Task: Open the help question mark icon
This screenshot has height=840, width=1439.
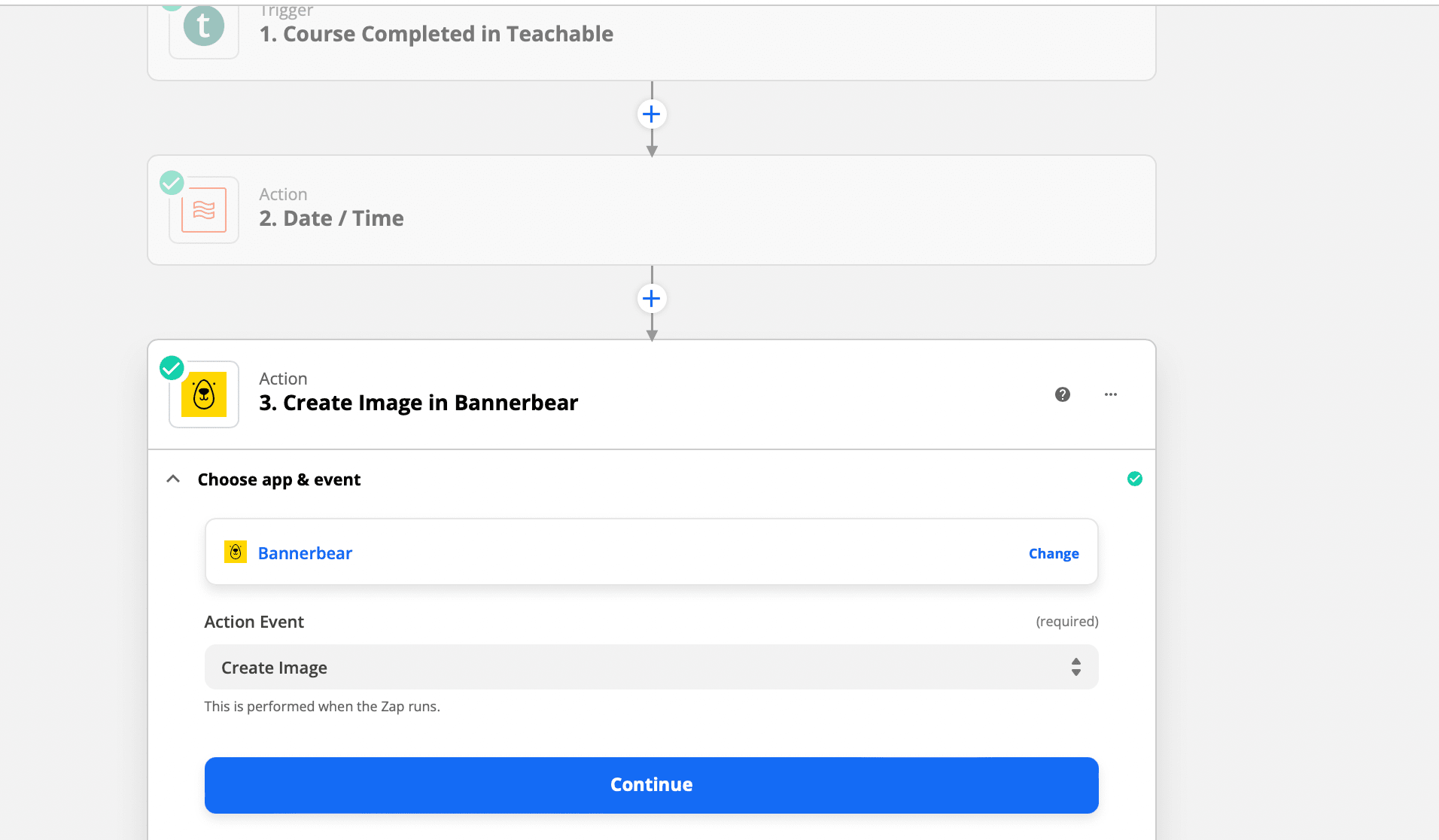Action: point(1063,394)
